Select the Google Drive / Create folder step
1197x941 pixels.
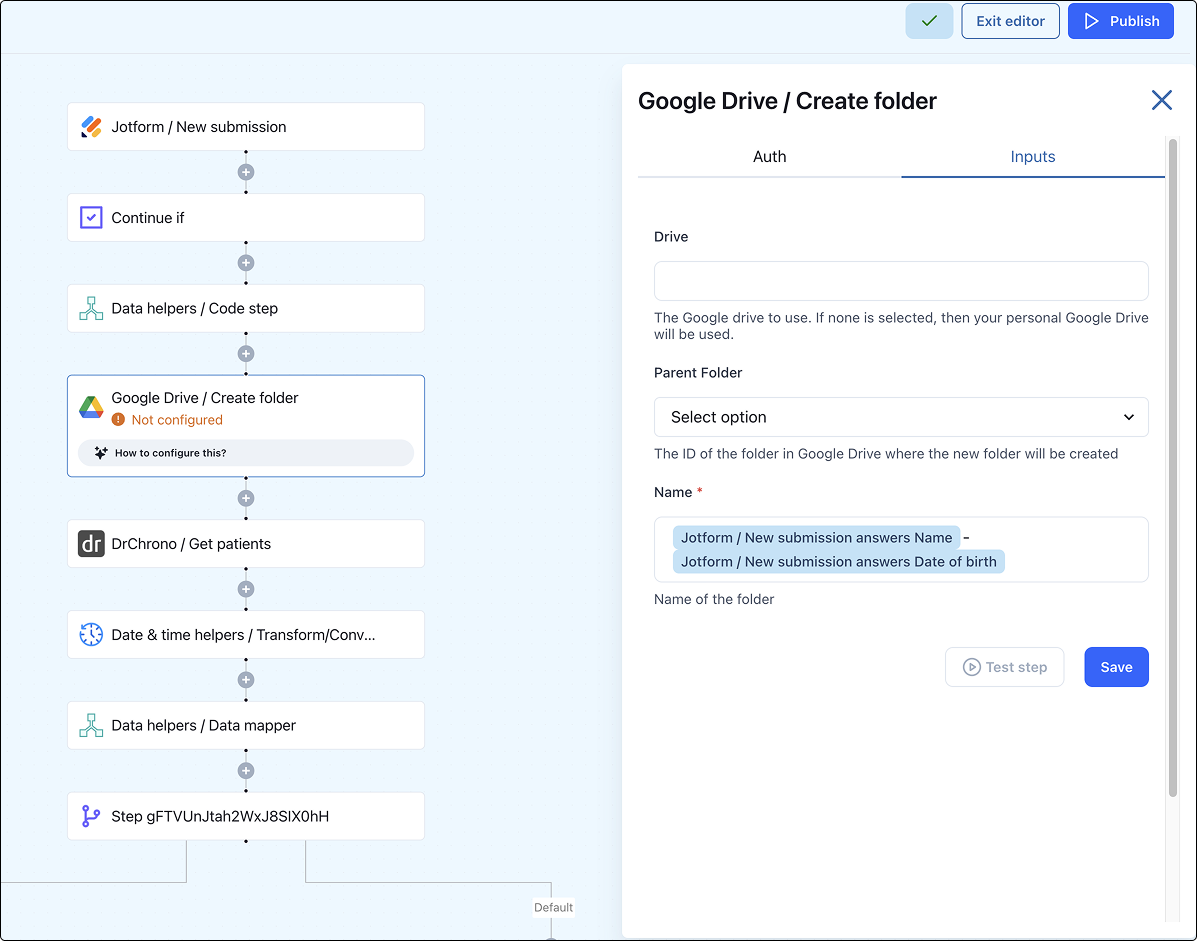click(246, 426)
